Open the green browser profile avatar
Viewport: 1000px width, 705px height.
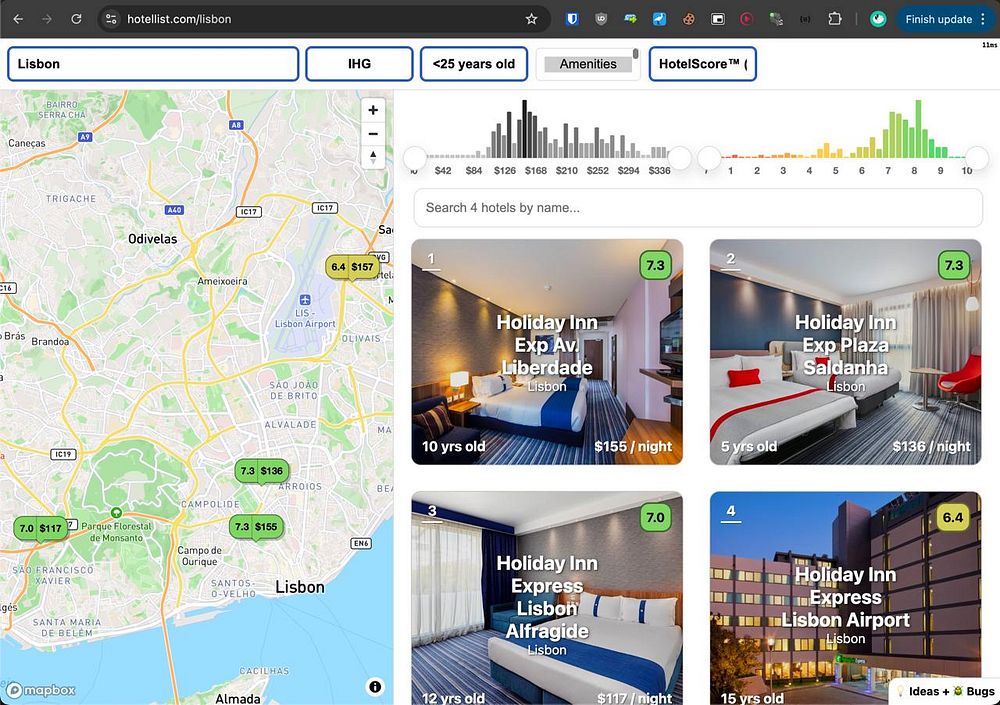tap(878, 19)
